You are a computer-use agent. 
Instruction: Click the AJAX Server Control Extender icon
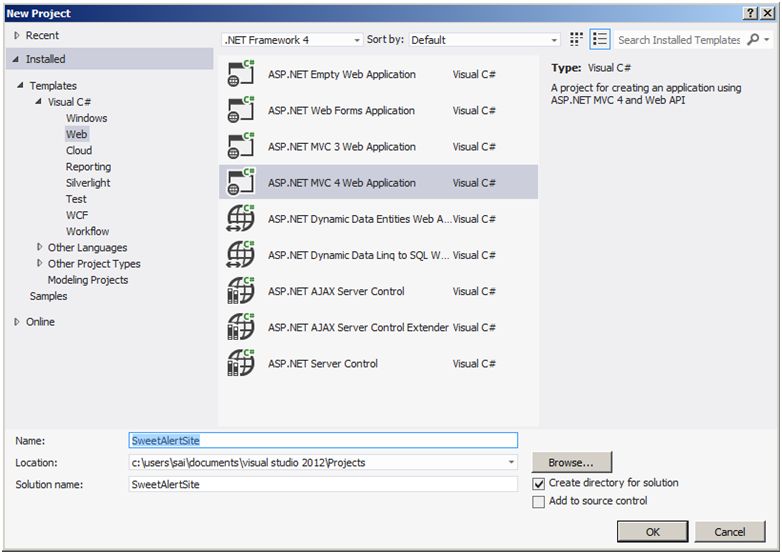pyautogui.click(x=241, y=327)
